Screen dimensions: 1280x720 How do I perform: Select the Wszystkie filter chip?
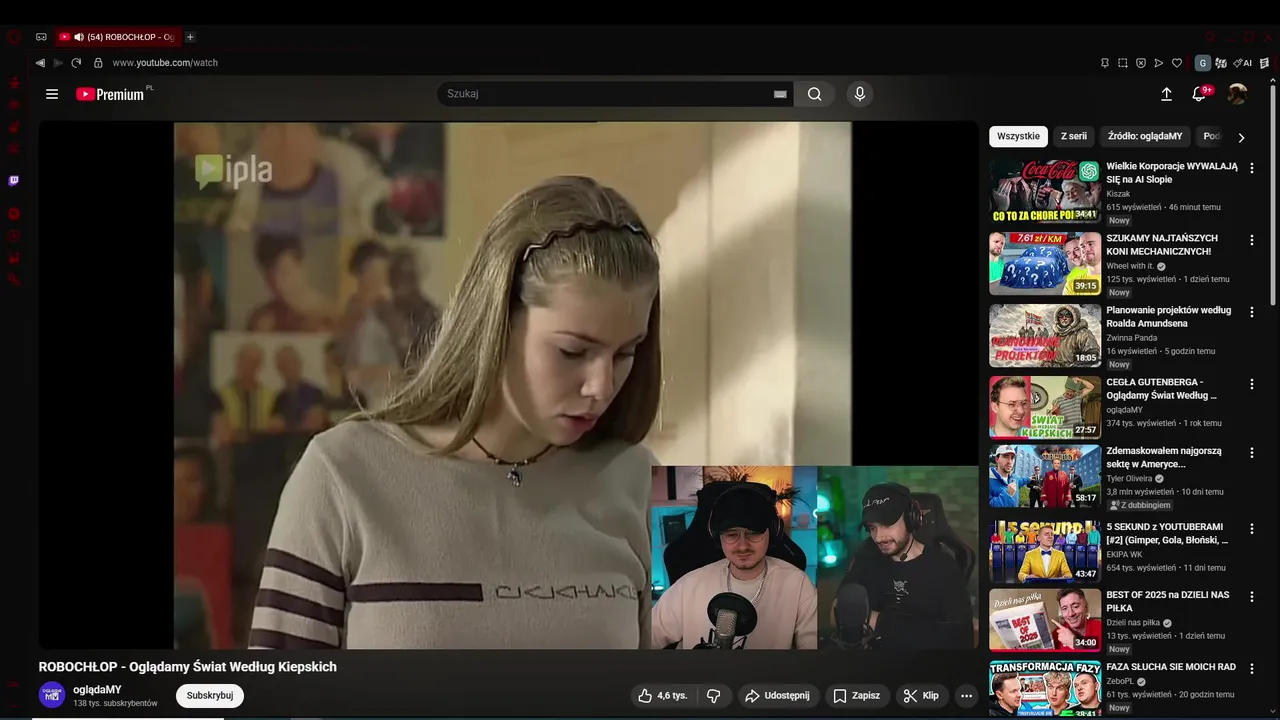coord(1018,136)
